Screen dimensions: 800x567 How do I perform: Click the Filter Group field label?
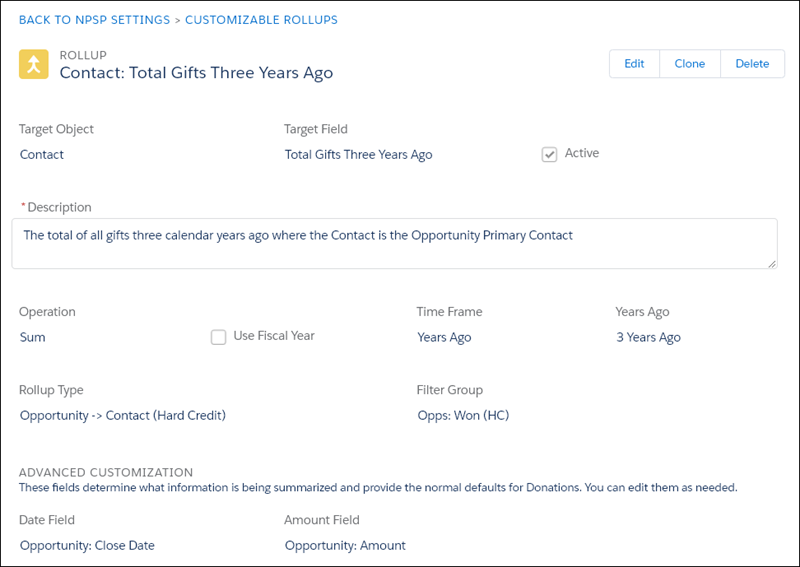tap(449, 390)
